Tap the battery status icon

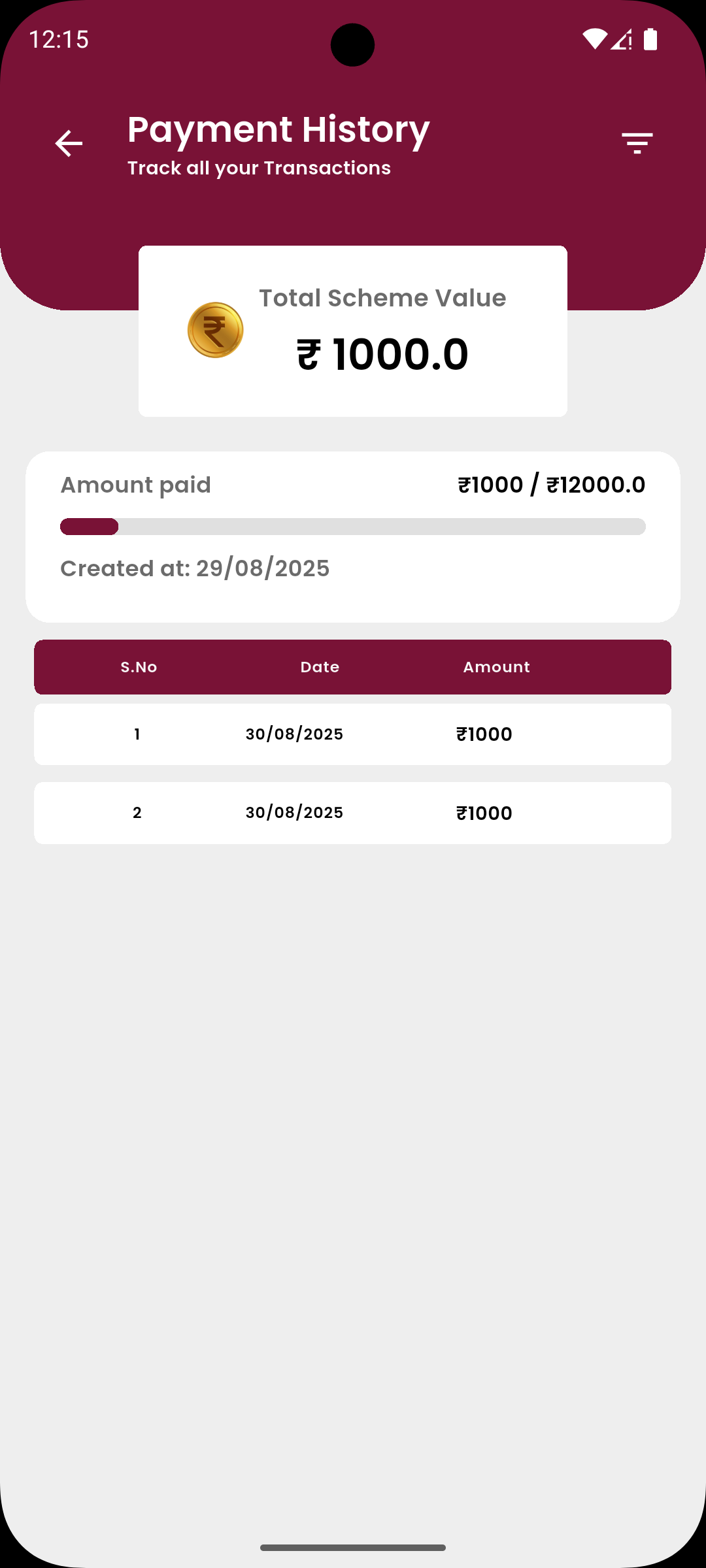coord(650,39)
